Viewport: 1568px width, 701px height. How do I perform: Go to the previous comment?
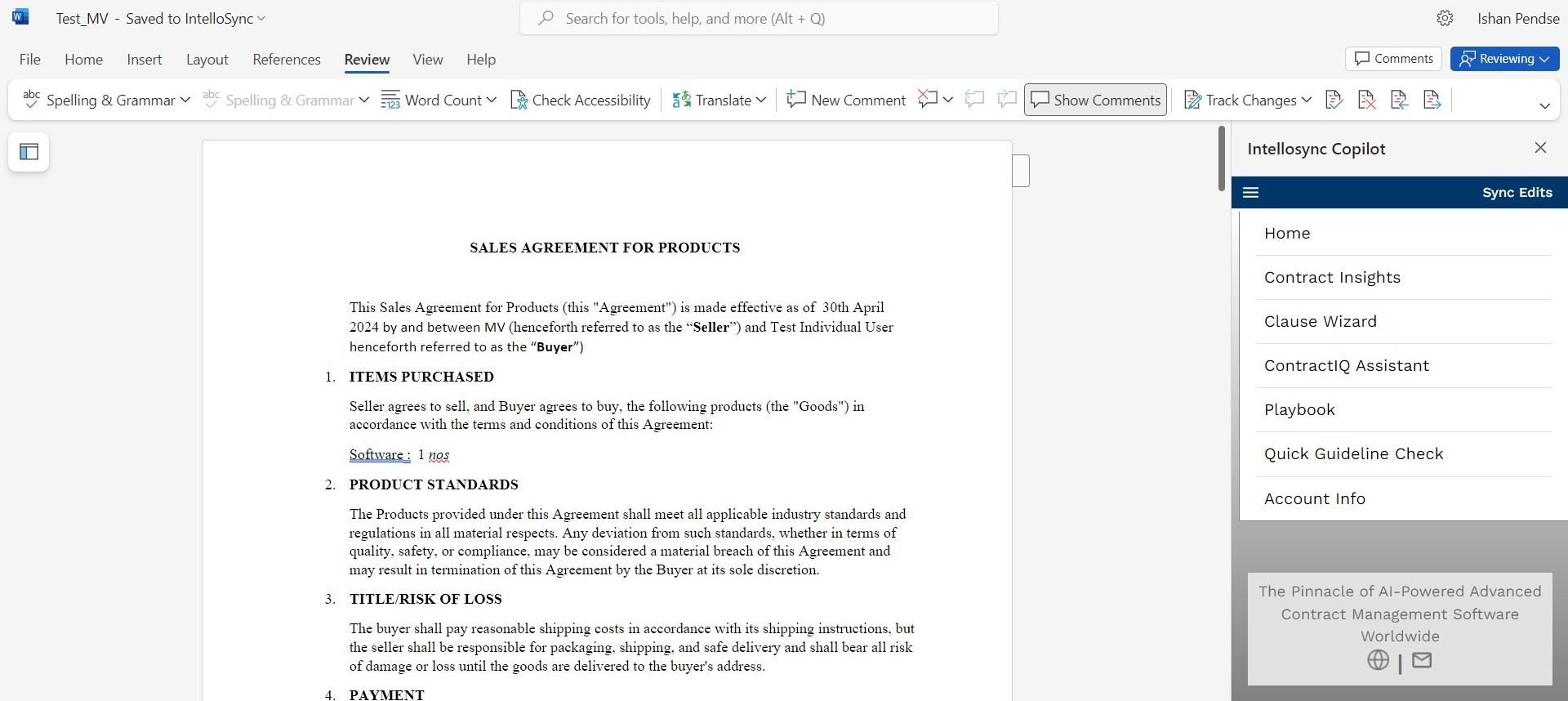(x=974, y=100)
